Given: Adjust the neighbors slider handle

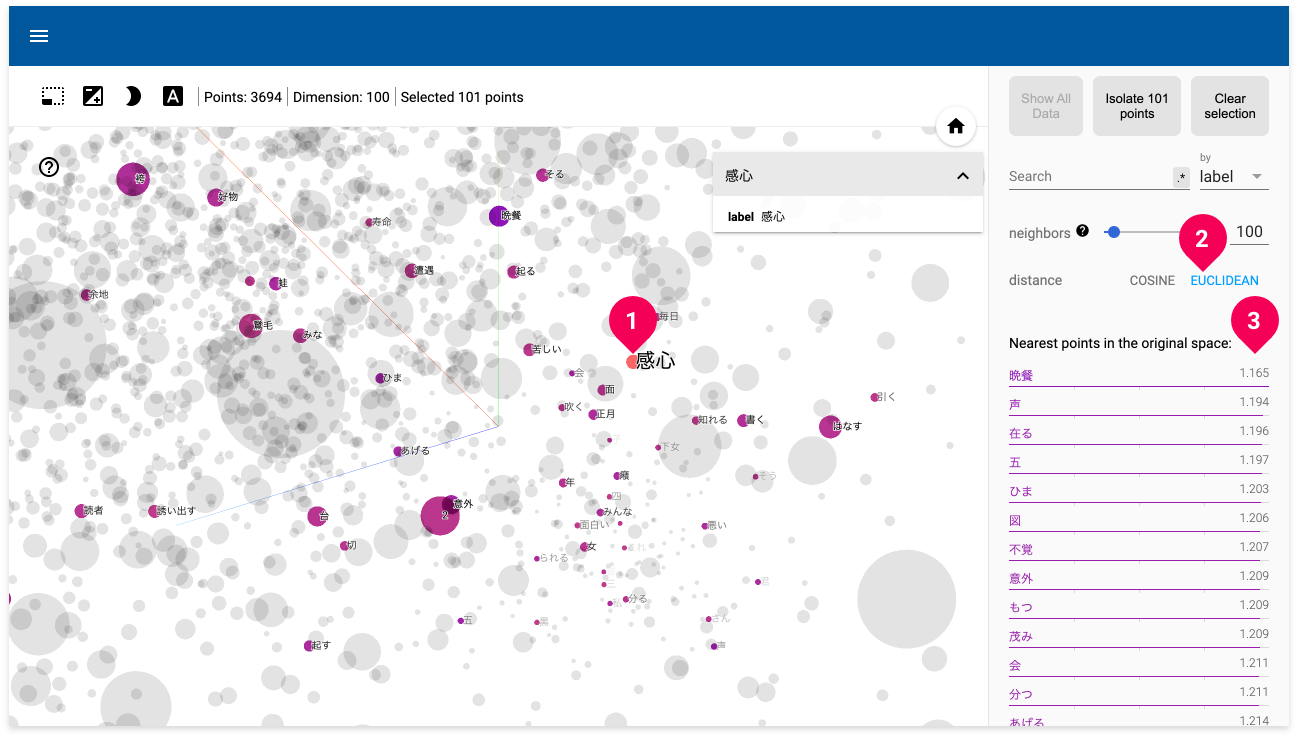Looking at the screenshot, I should click(x=1114, y=232).
